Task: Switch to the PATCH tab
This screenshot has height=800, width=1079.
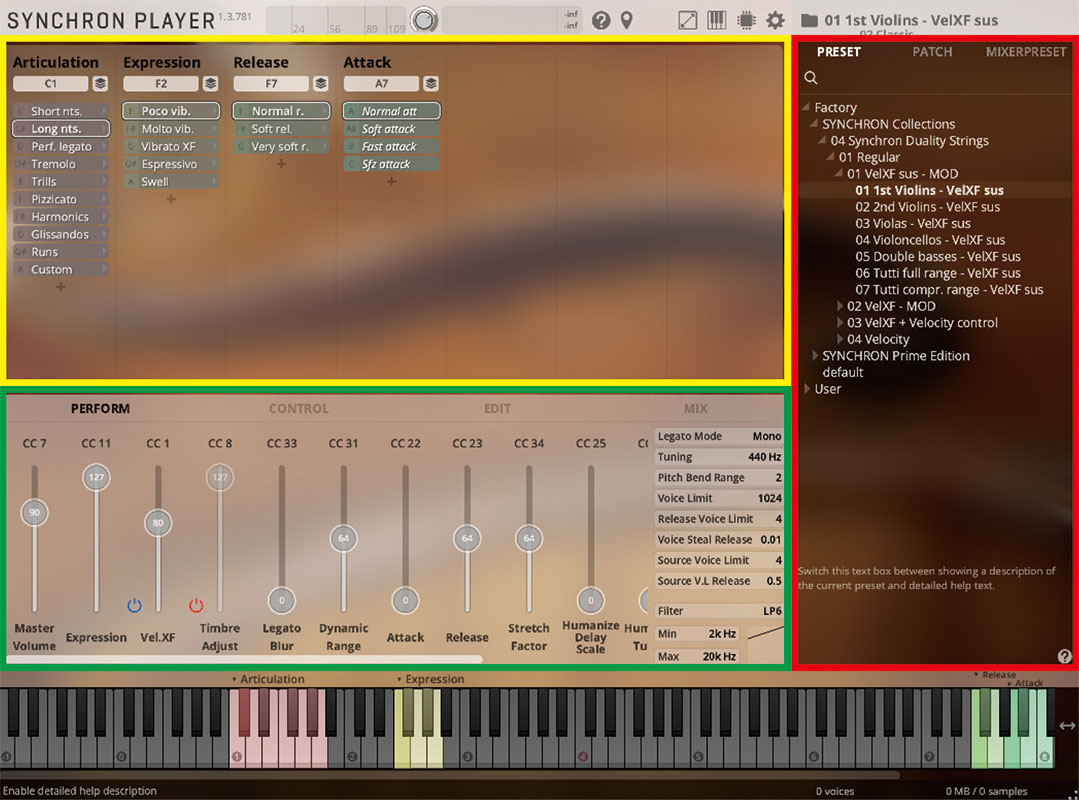Action: pyautogui.click(x=932, y=52)
